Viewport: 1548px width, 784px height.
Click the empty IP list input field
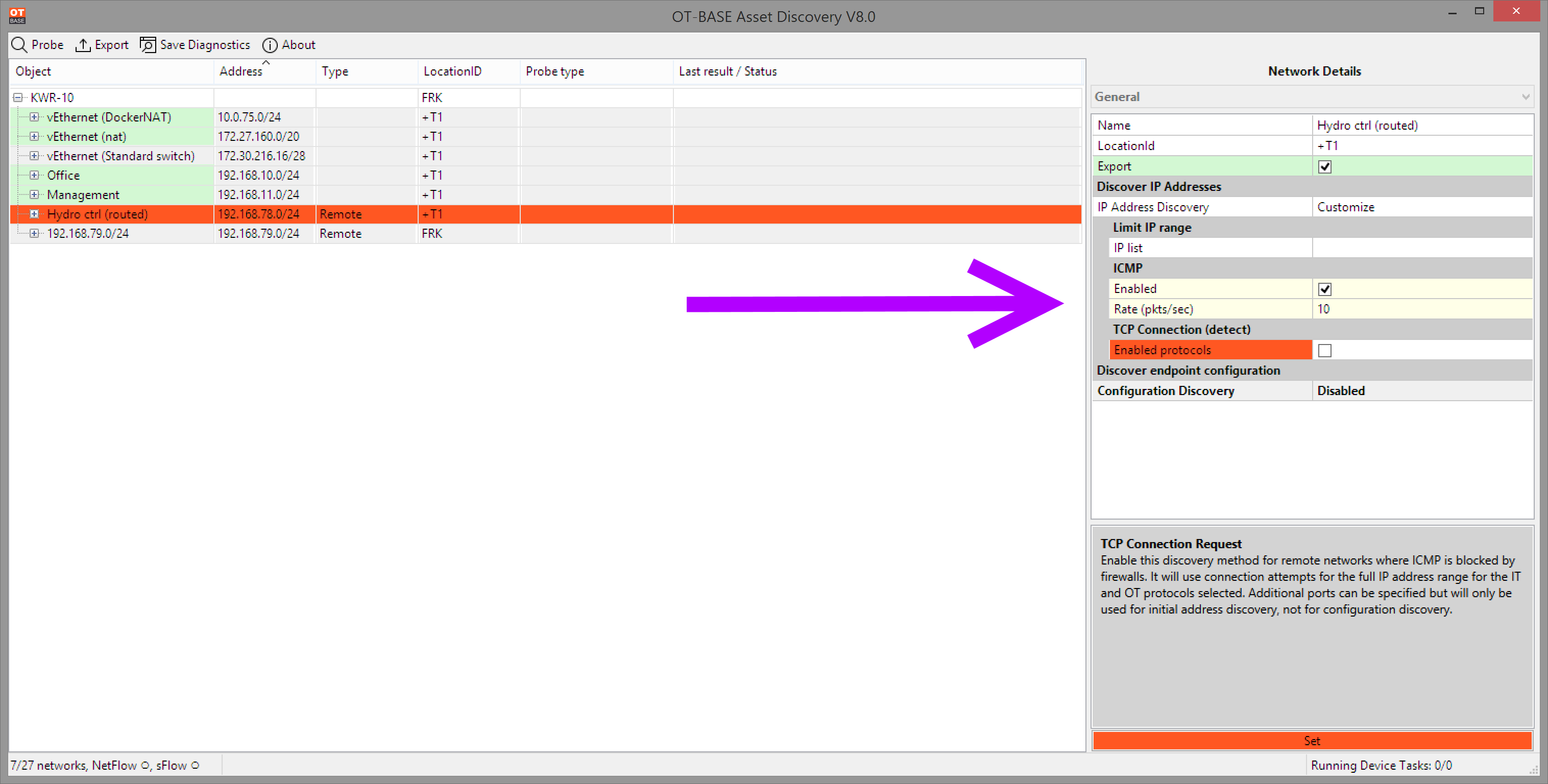[x=1422, y=248]
